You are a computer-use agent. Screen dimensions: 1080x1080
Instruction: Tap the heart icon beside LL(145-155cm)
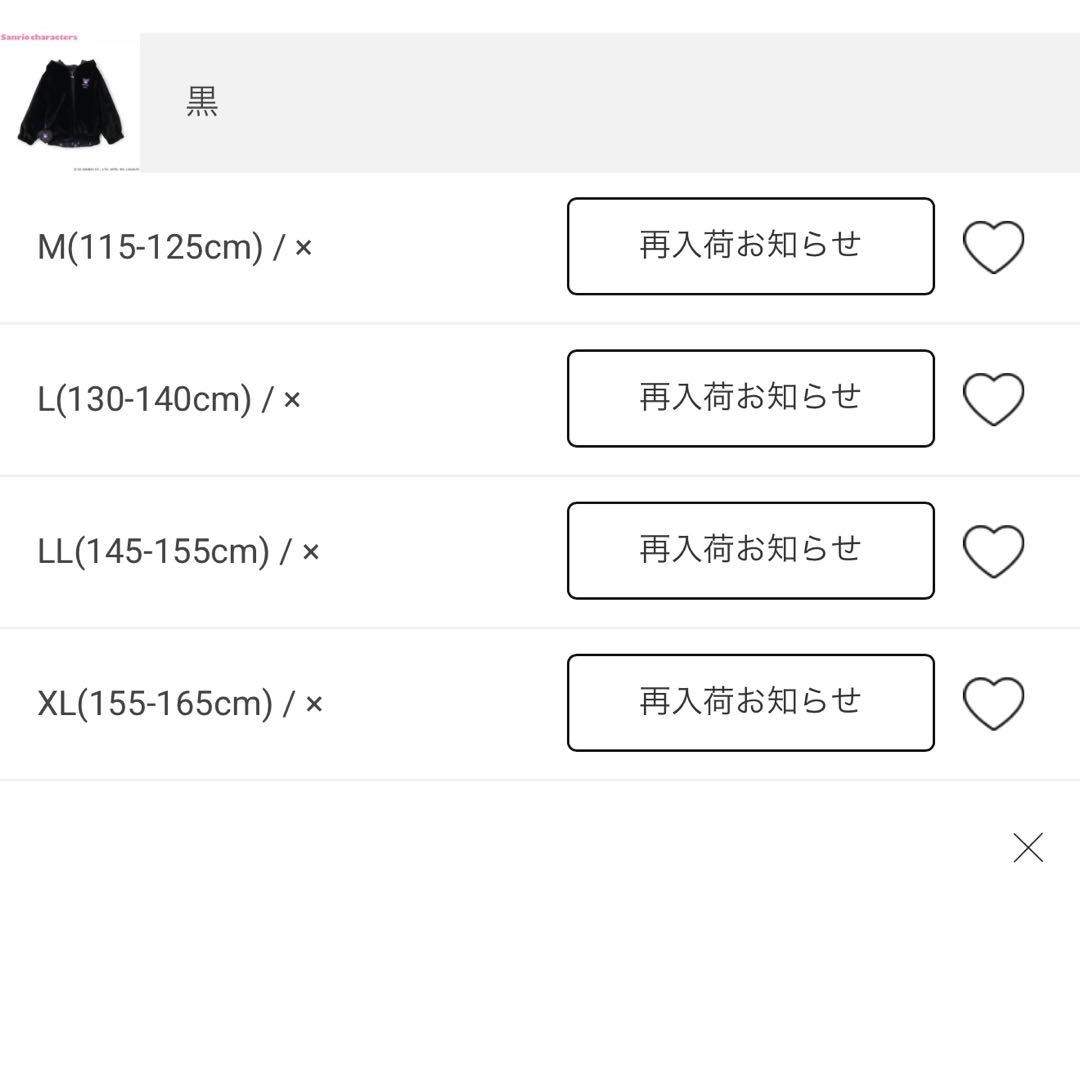pyautogui.click(x=993, y=550)
